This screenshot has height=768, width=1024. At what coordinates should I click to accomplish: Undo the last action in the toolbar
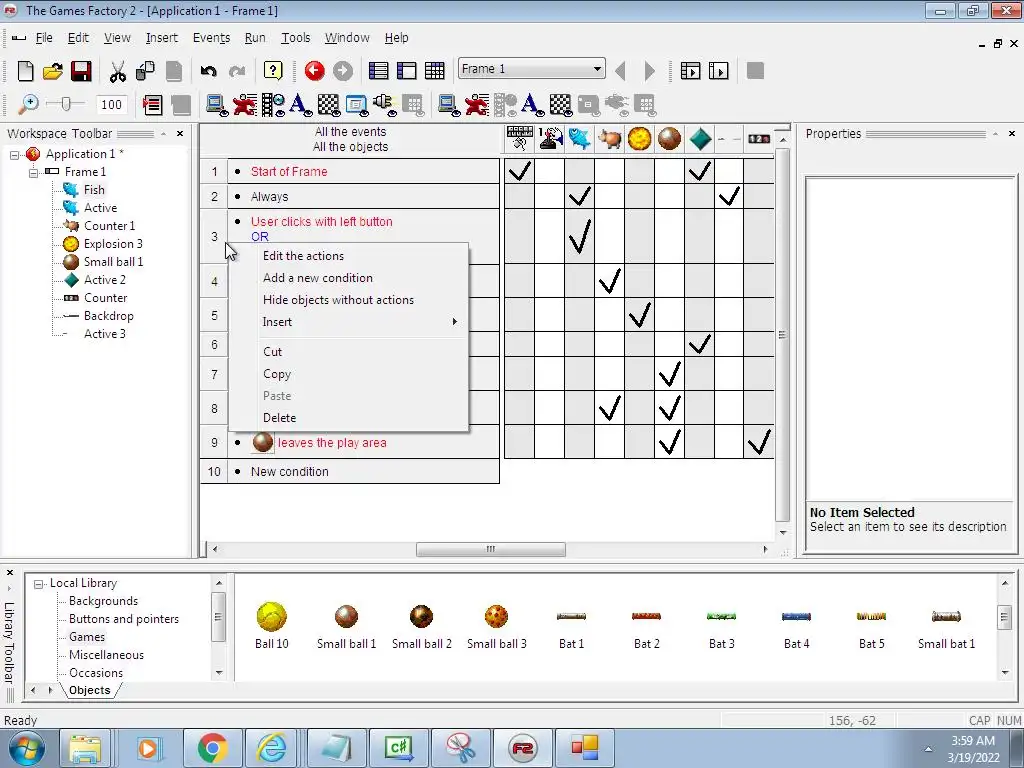[x=208, y=71]
